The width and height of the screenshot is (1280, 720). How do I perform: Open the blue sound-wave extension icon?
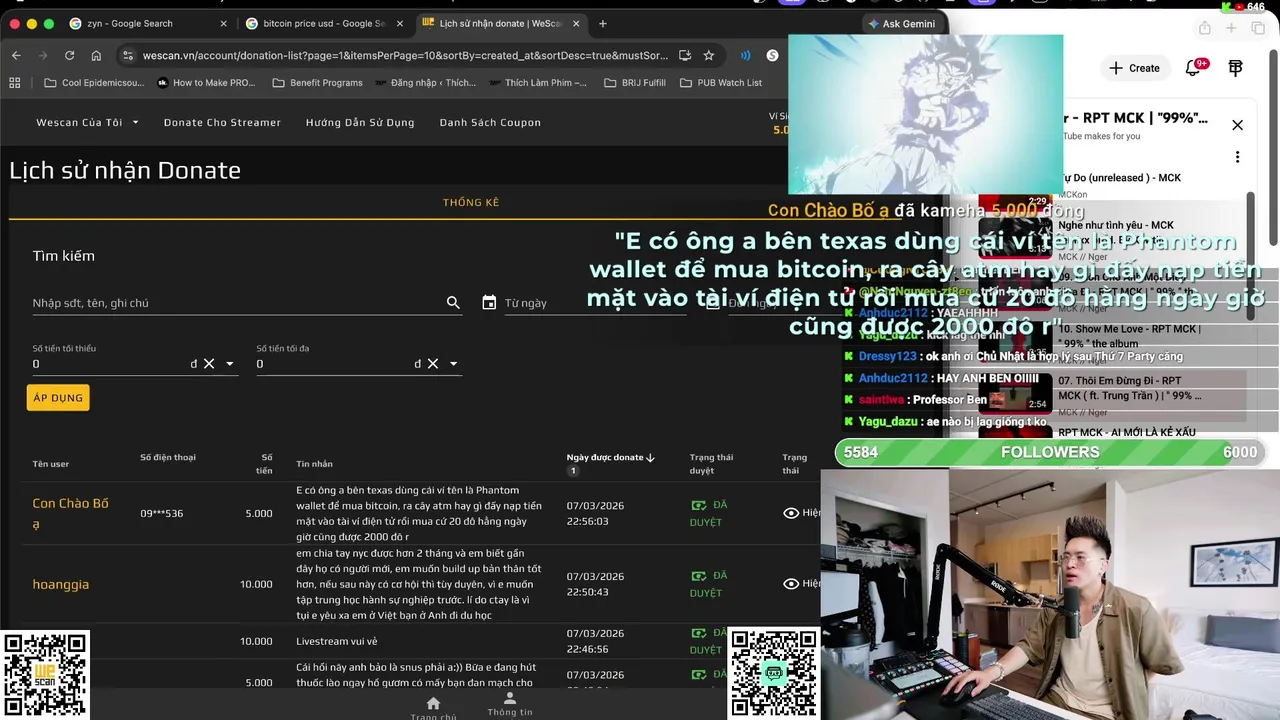pos(745,55)
